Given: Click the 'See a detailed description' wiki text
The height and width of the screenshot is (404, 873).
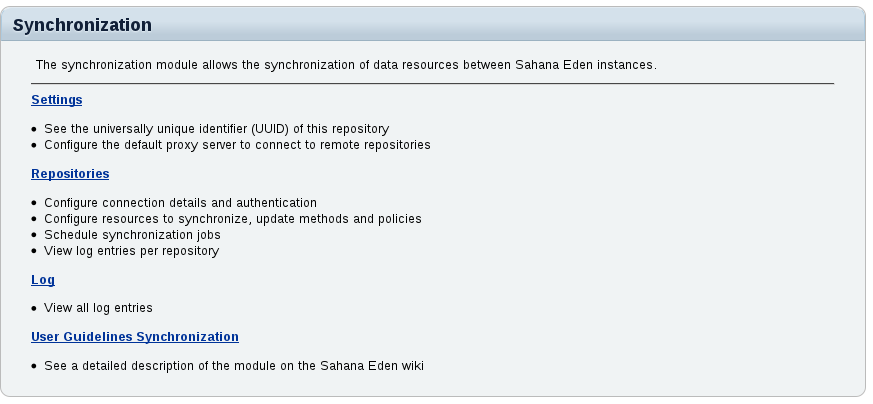Looking at the screenshot, I should tap(234, 366).
